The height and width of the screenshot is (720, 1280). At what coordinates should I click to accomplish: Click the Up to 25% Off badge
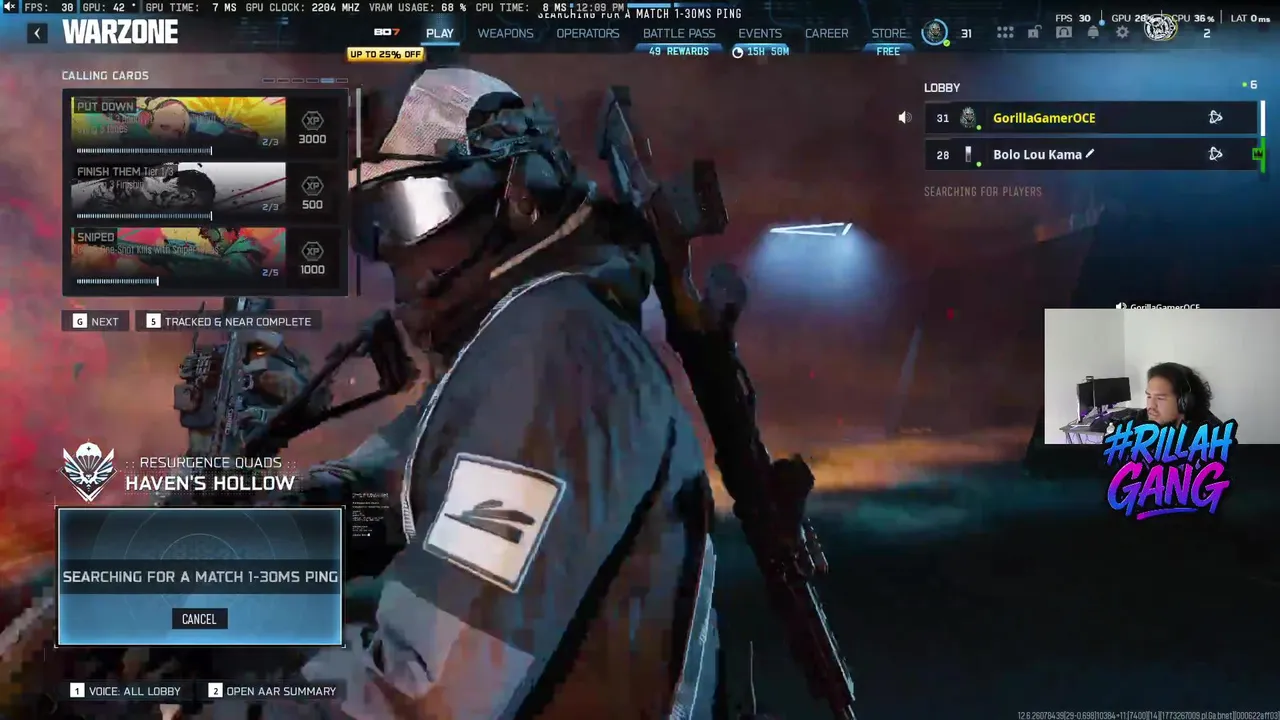click(385, 54)
